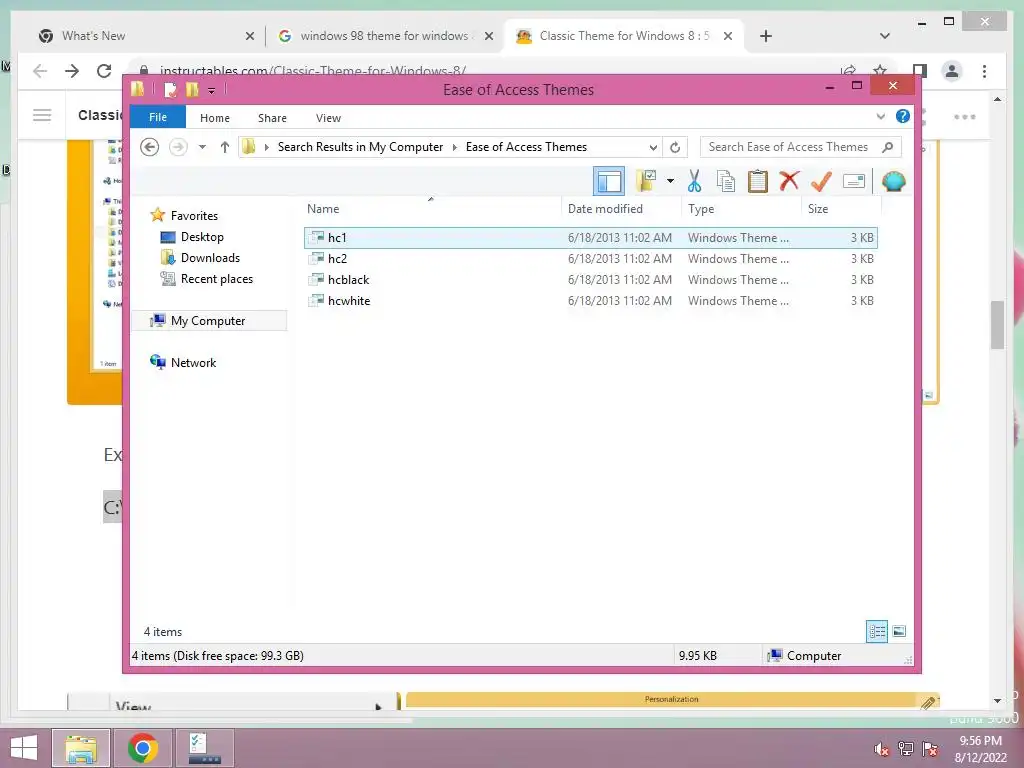Click the search magnifier icon in Explorer

[x=888, y=147]
